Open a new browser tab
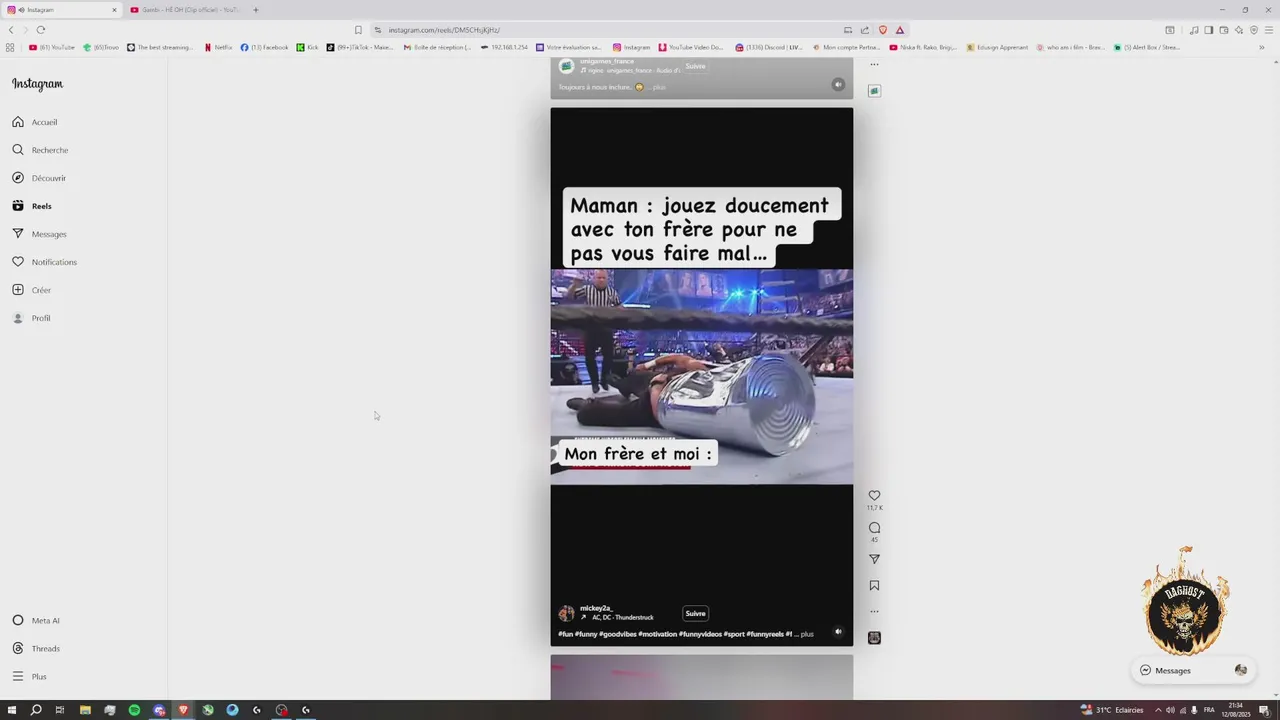The height and width of the screenshot is (720, 1280). coord(256,10)
